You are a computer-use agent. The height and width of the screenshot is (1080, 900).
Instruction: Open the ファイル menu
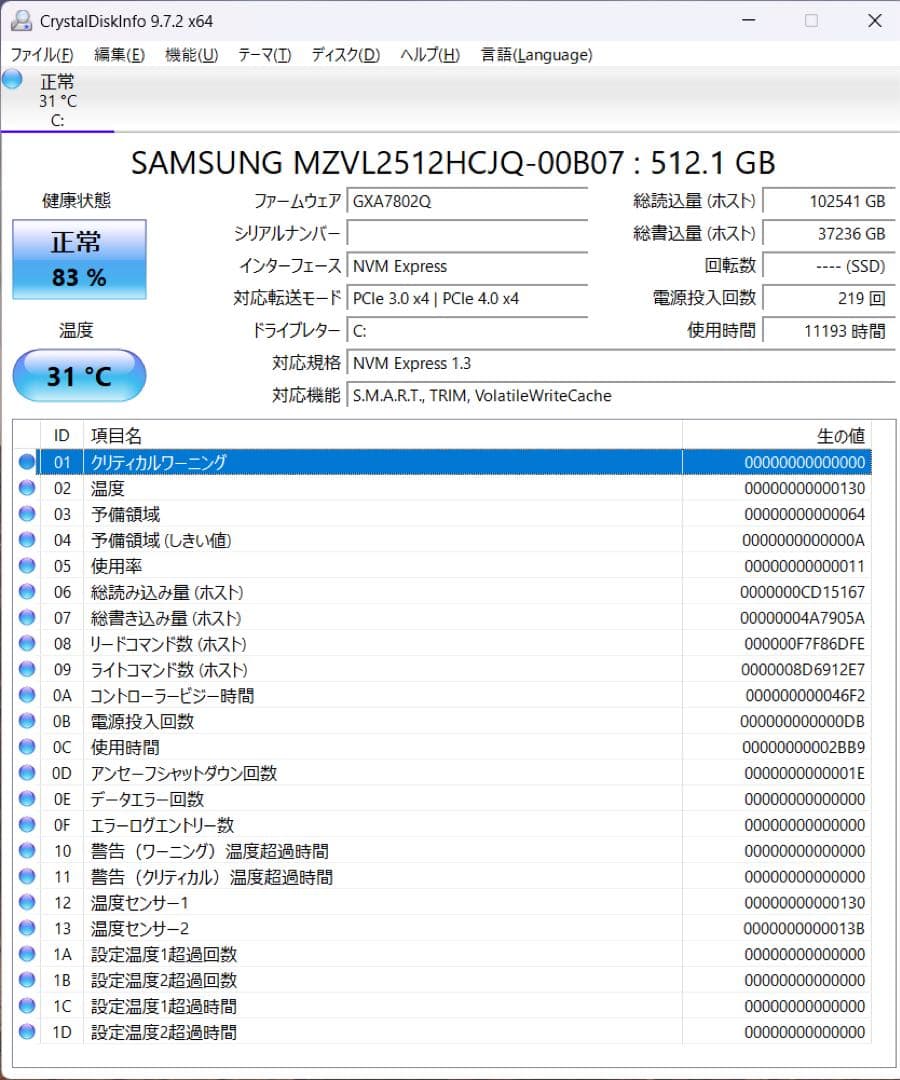tap(42, 55)
